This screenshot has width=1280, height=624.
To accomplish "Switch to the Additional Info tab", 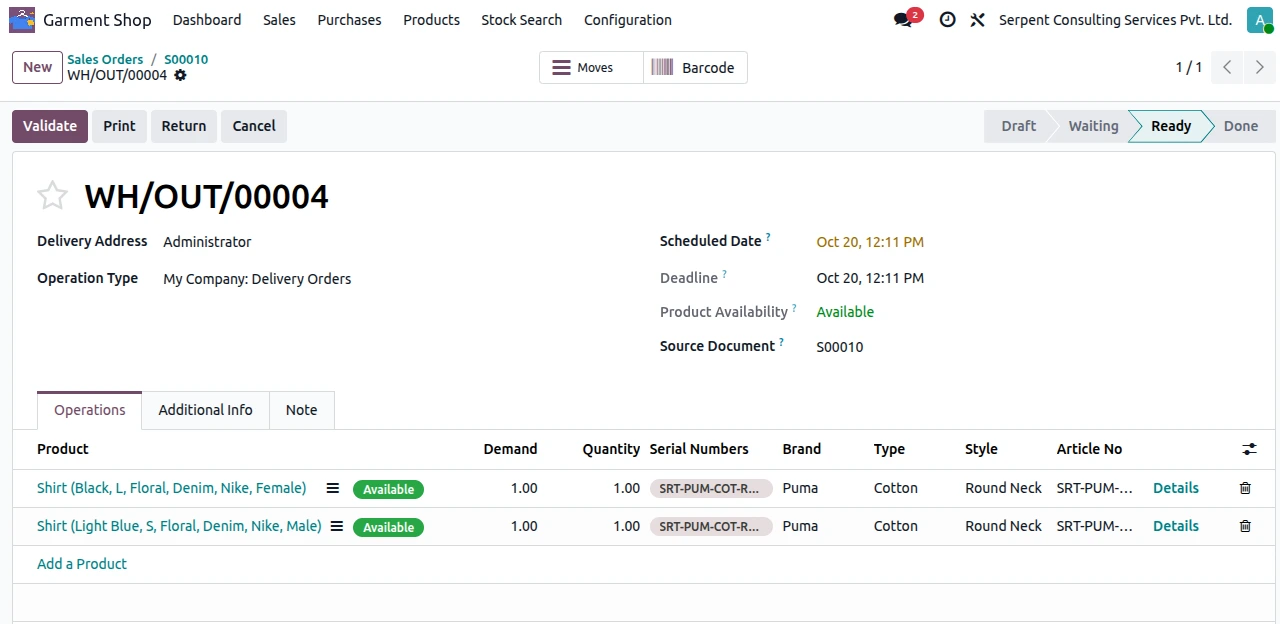I will click(x=206, y=410).
